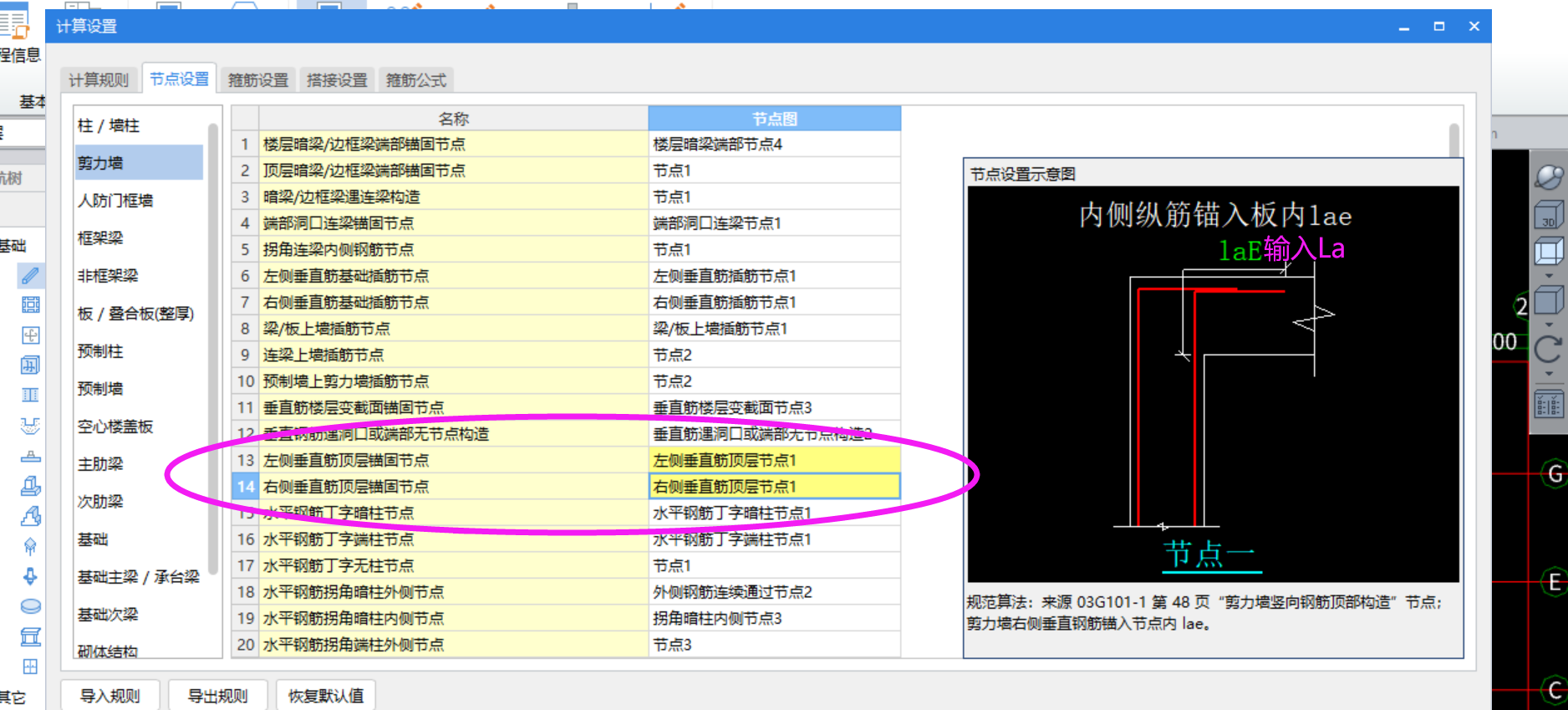Open the 箍筋设置 tab
Image resolution: width=1568 pixels, height=710 pixels.
pos(258,80)
